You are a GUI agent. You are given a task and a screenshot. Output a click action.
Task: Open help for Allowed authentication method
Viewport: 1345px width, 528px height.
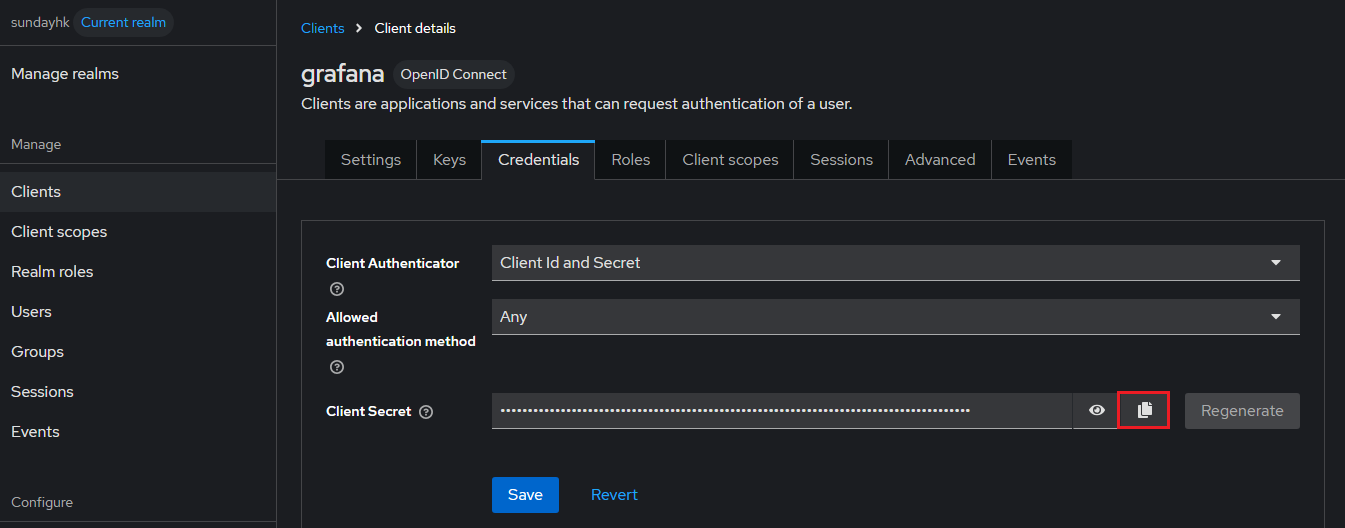337,367
